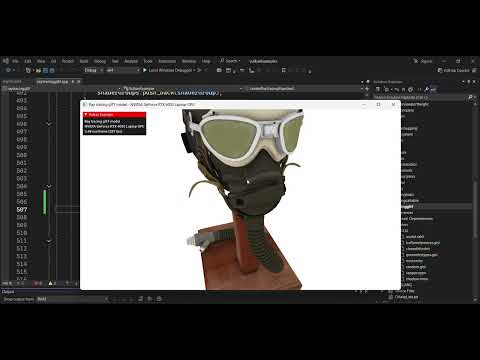Click the Sign in button

point(423,61)
